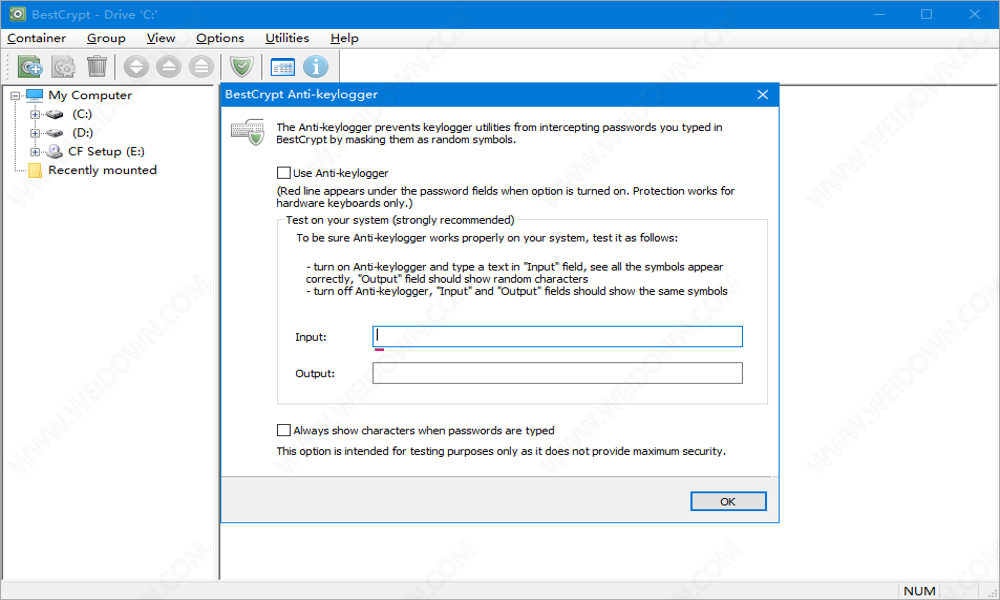Select the (D:) drive label
Viewport: 1000px width, 600px height.
click(x=82, y=133)
